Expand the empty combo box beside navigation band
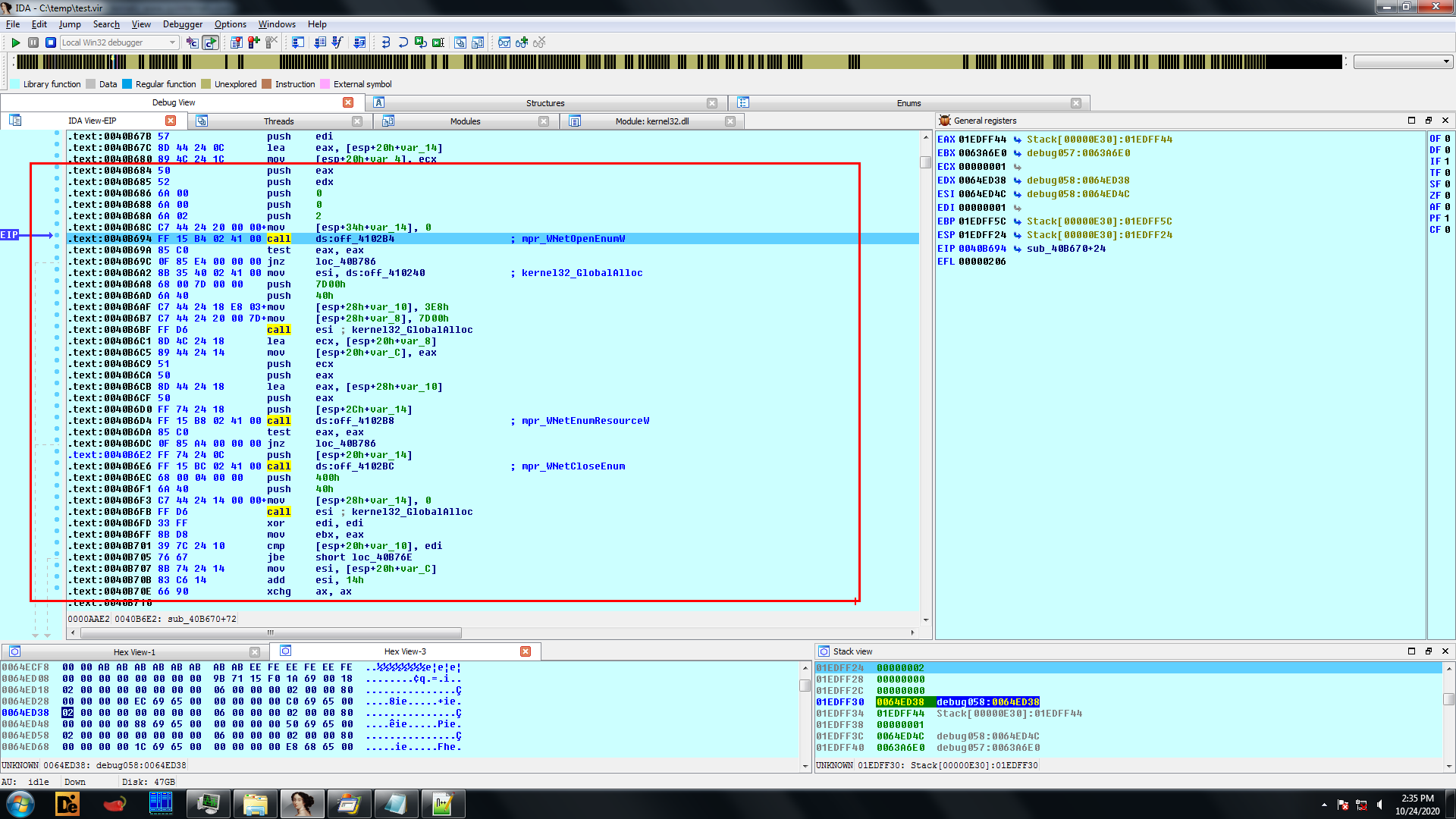The width and height of the screenshot is (1456, 819). [1445, 61]
